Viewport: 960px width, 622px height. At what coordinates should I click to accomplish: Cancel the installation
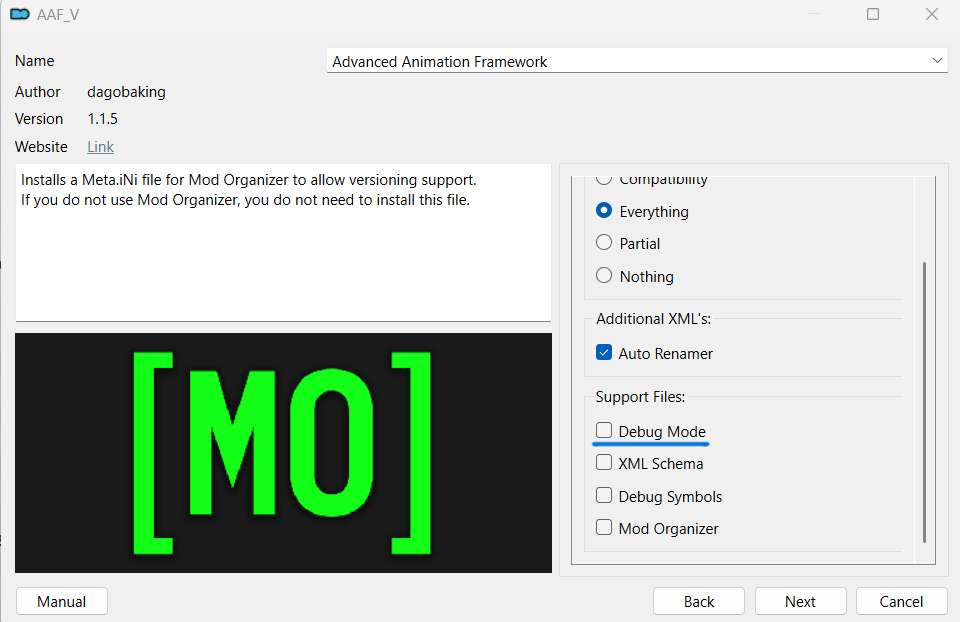click(901, 601)
